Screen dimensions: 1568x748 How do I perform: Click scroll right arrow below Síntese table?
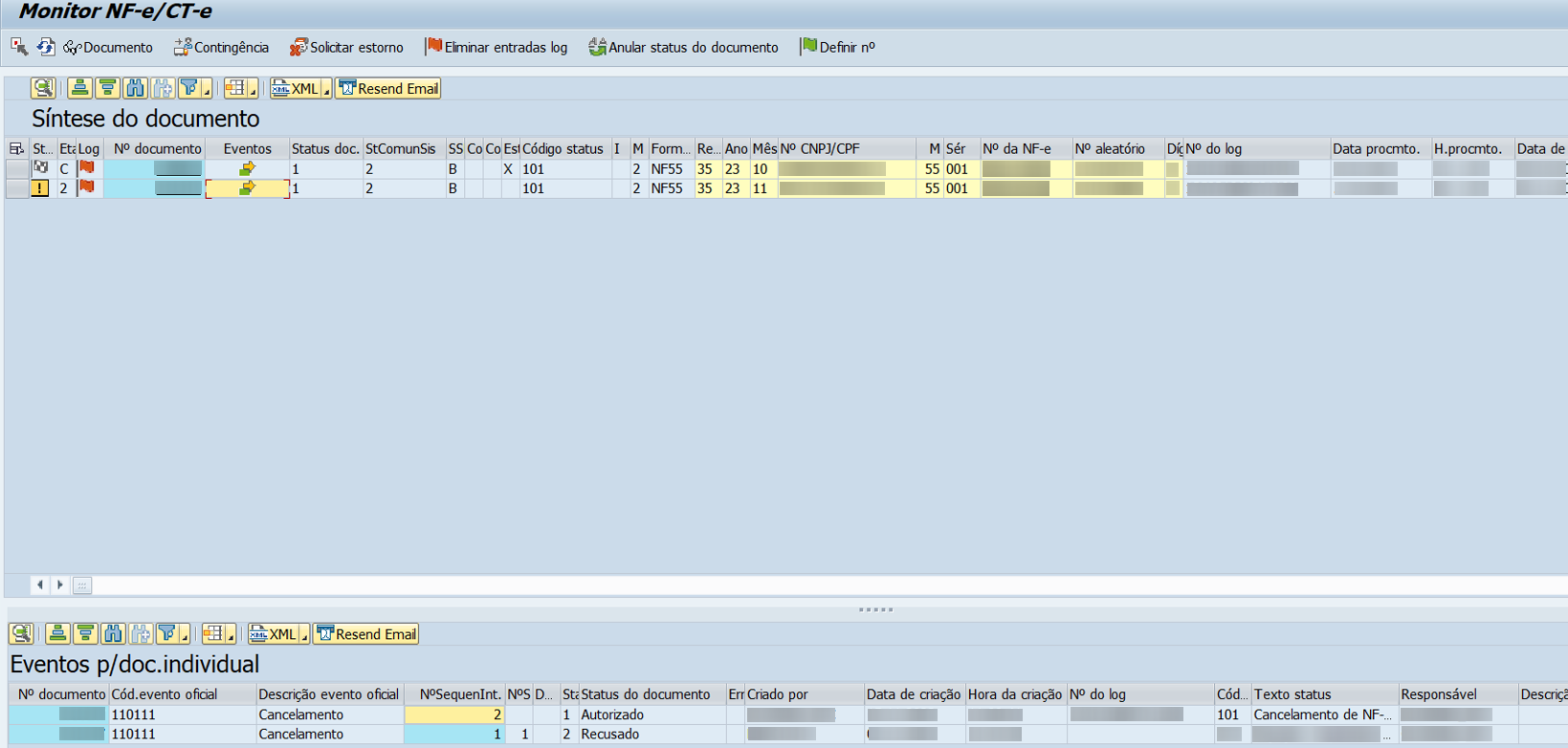click(60, 584)
